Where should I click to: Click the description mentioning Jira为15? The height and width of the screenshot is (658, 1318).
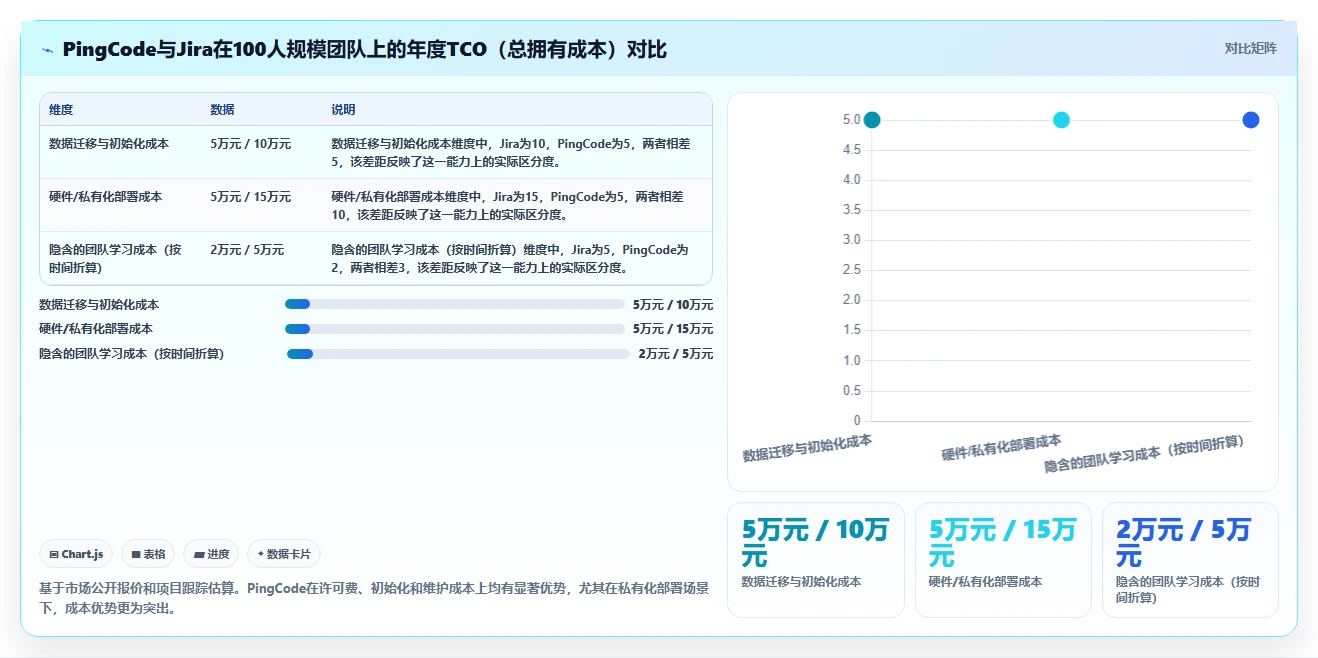pyautogui.click(x=508, y=205)
